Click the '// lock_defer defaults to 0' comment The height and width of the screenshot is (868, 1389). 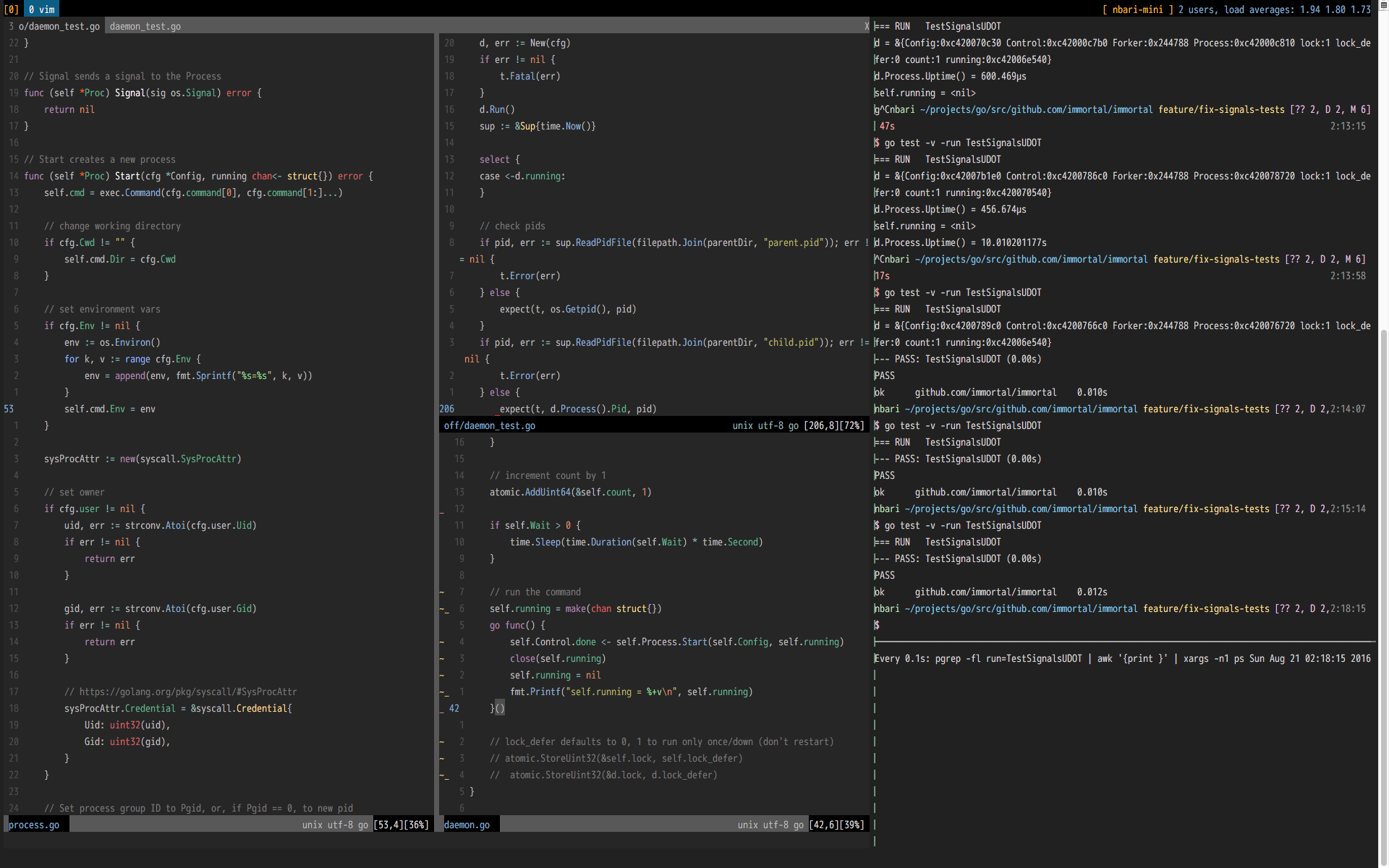click(x=662, y=741)
